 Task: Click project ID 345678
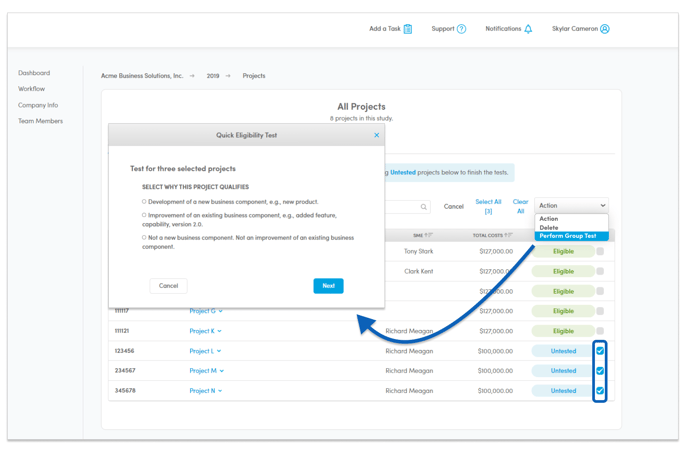tap(125, 390)
